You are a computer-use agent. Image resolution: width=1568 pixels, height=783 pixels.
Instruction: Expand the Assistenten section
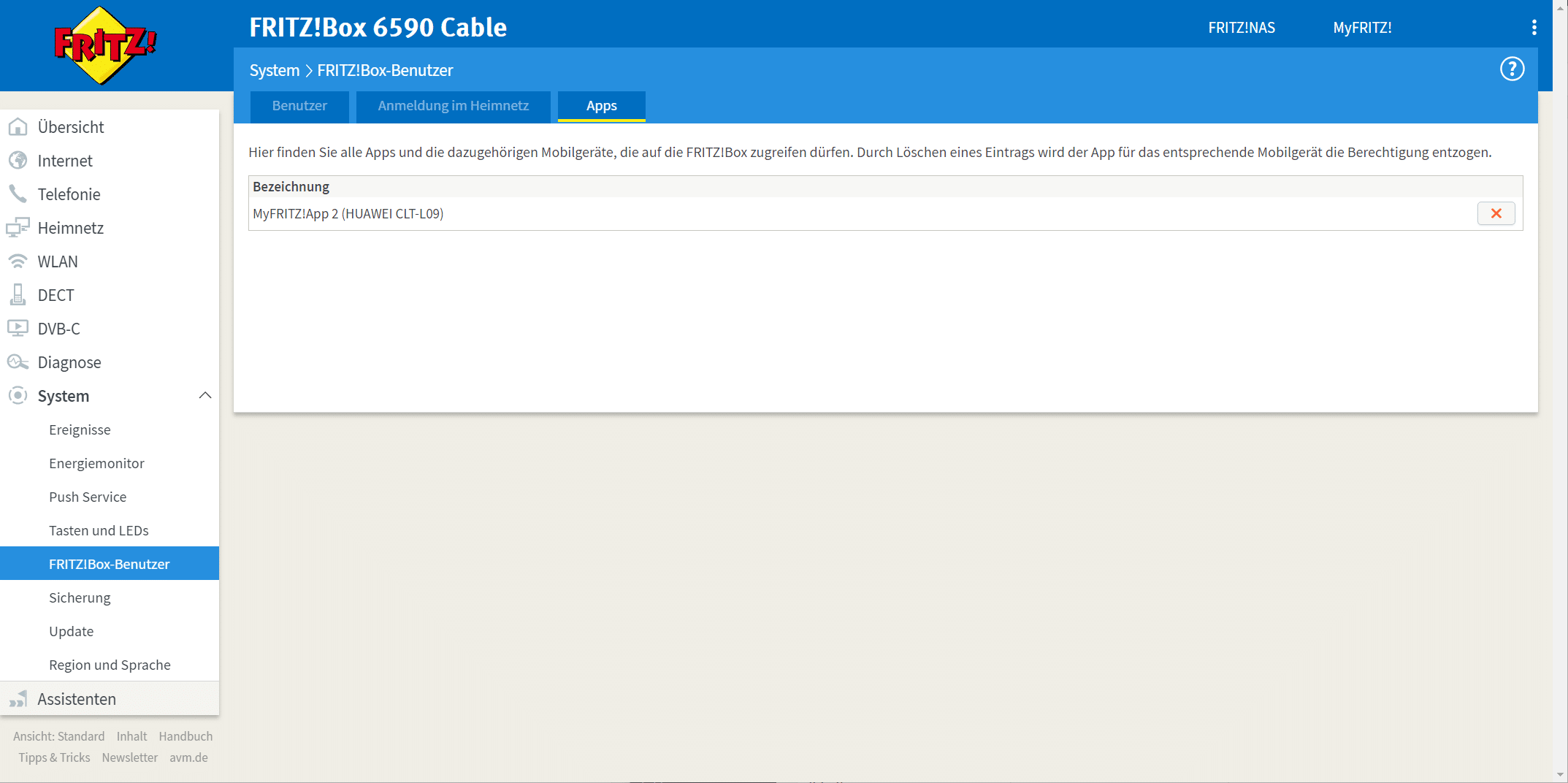coord(77,699)
